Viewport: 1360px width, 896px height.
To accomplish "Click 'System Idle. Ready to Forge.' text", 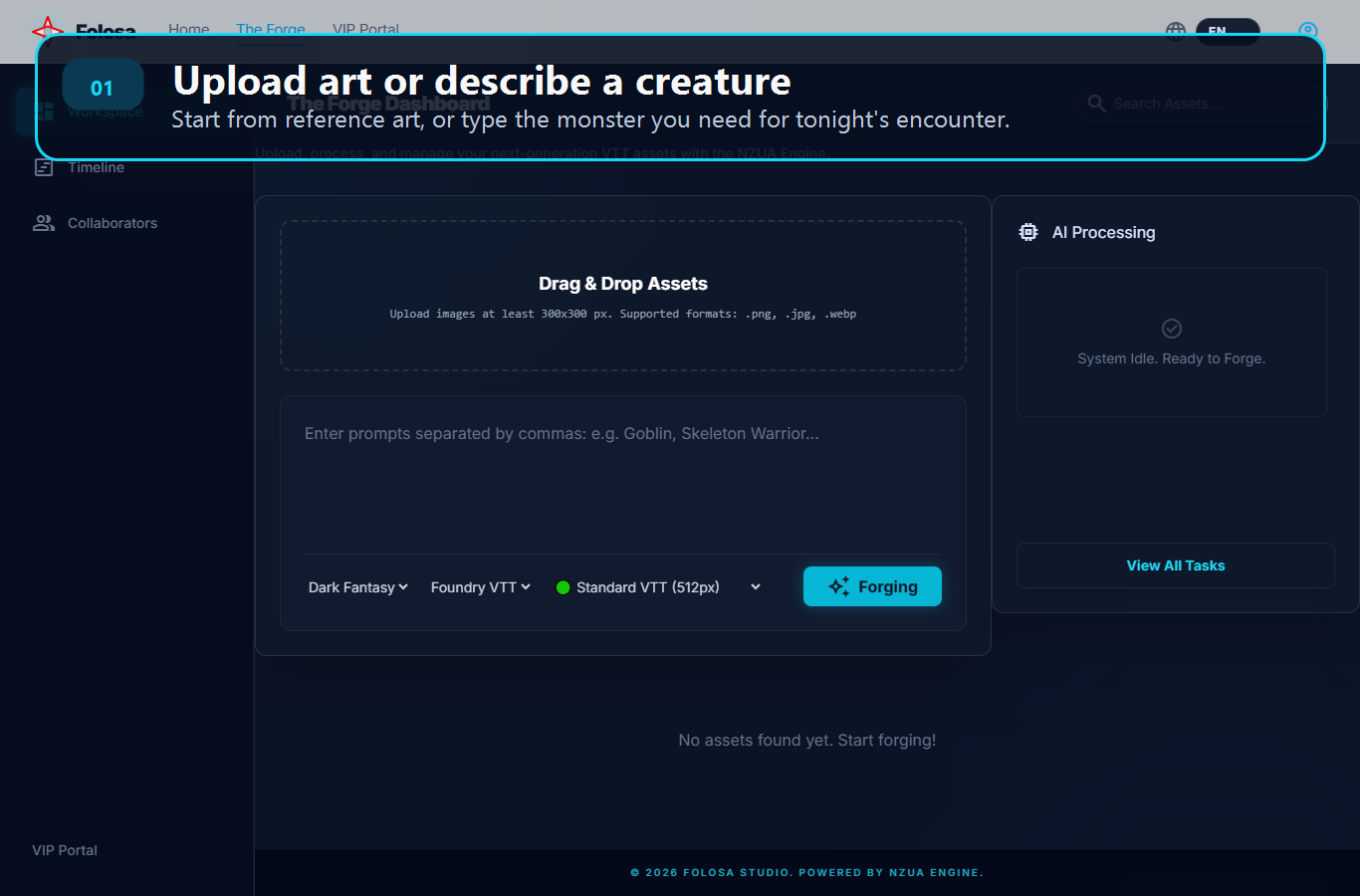I will point(1172,358).
